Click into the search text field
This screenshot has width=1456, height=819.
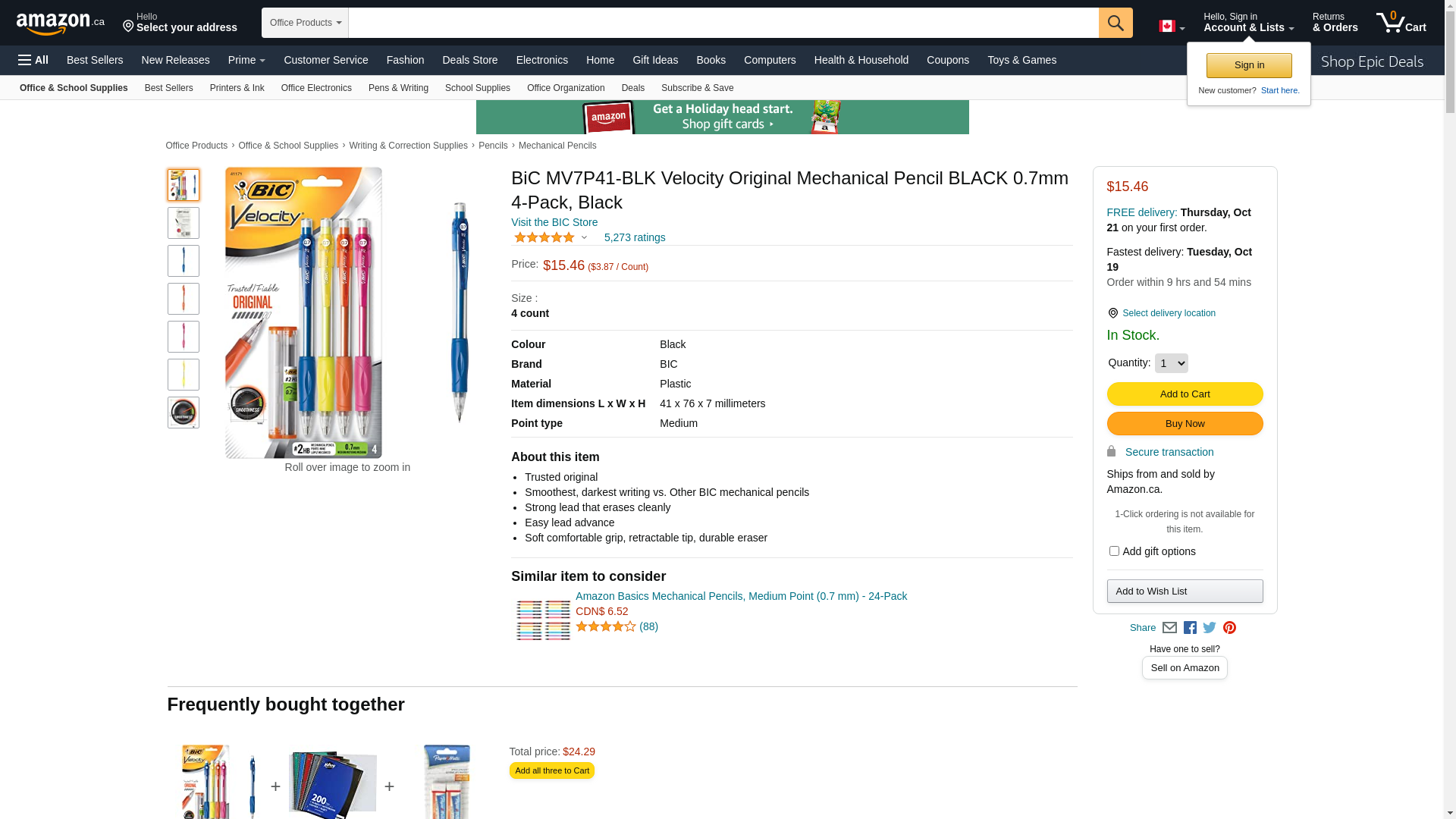pos(723,23)
